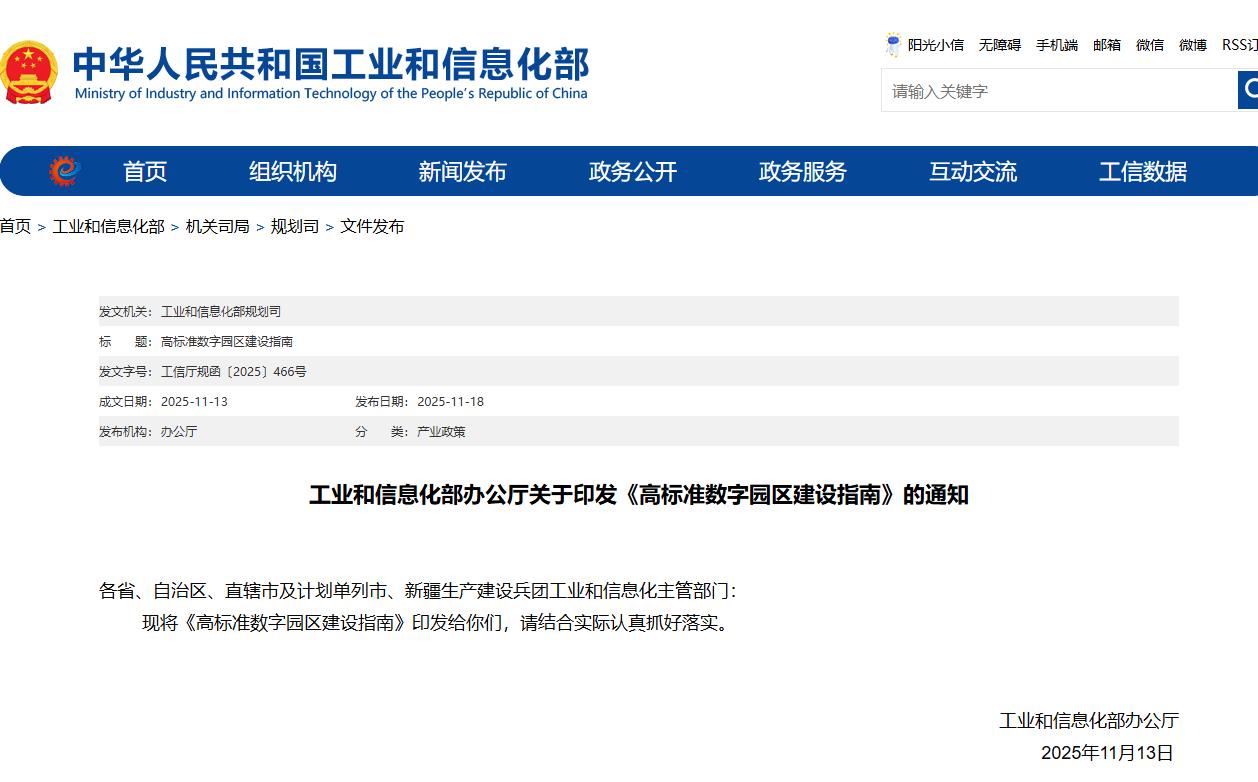Screen dimensions: 1258x782
Task: Click the 阳光小信 mascot icon
Action: pyautogui.click(x=893, y=45)
